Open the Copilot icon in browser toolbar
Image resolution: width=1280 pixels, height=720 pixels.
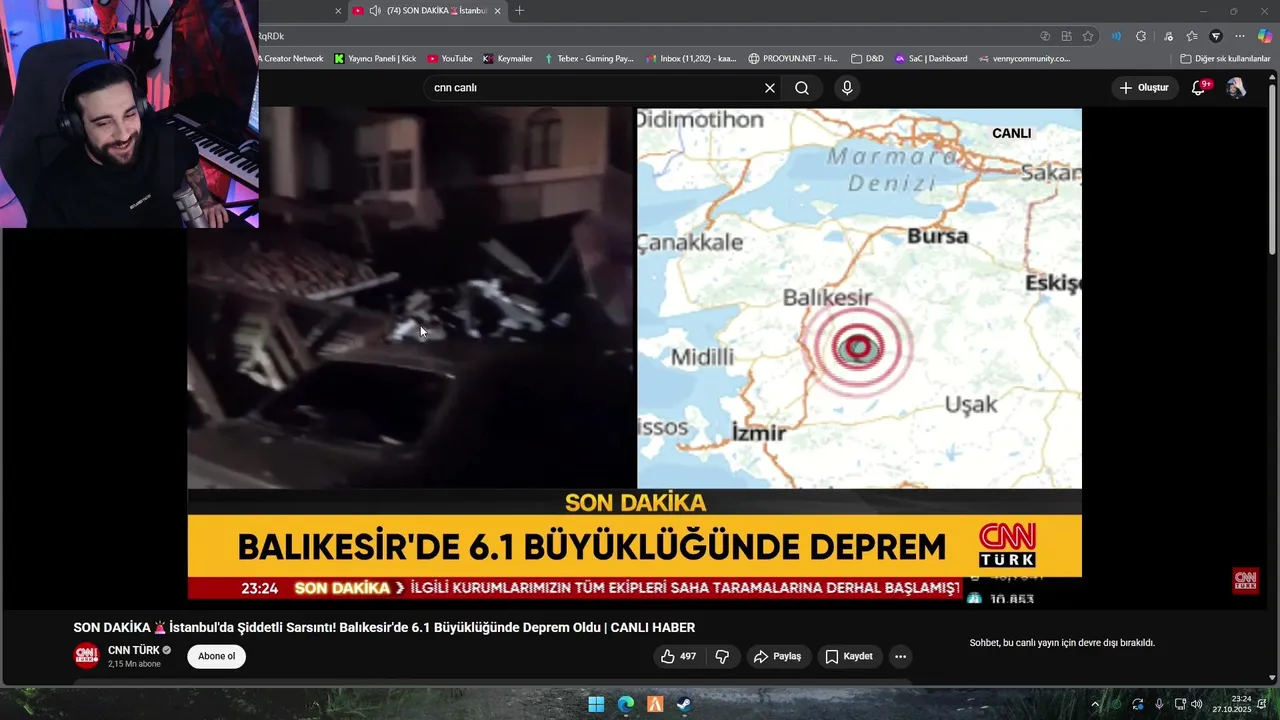click(1264, 36)
